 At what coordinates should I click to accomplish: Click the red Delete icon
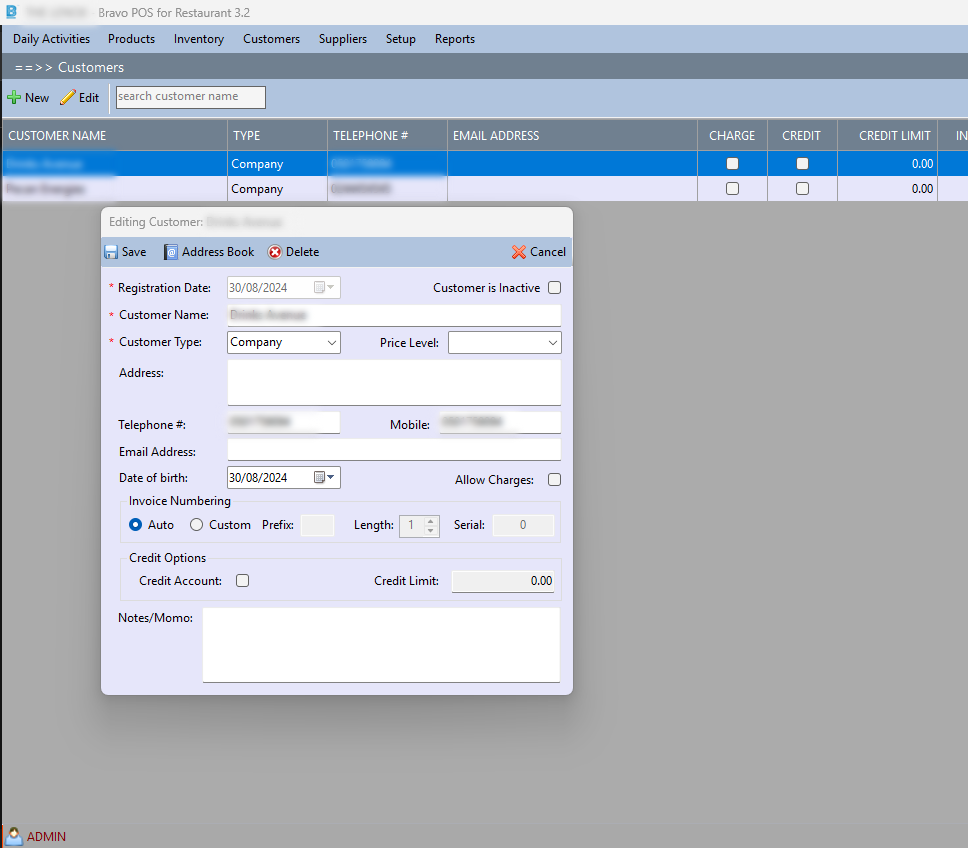[x=275, y=252]
